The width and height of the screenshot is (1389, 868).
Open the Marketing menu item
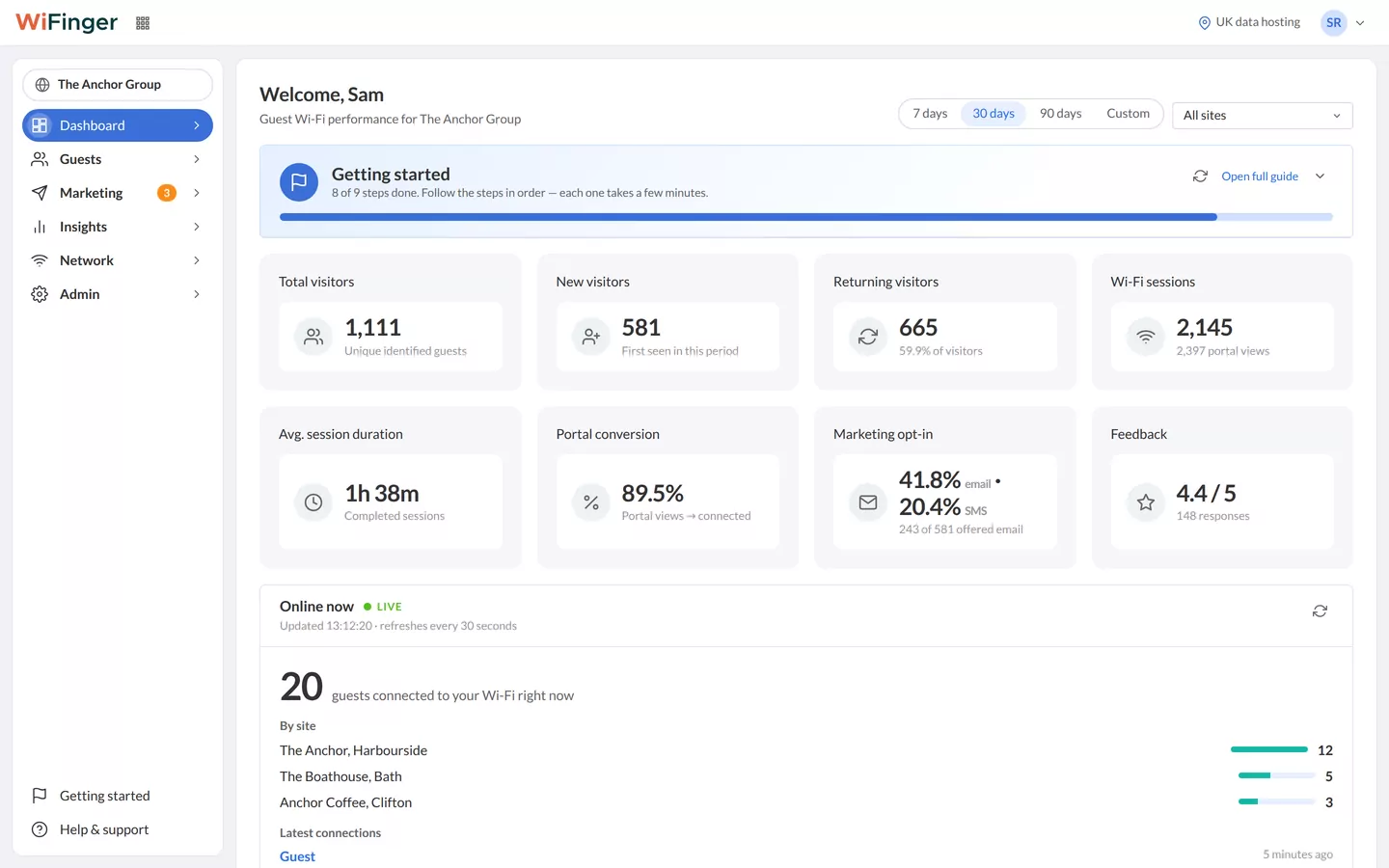click(x=118, y=193)
